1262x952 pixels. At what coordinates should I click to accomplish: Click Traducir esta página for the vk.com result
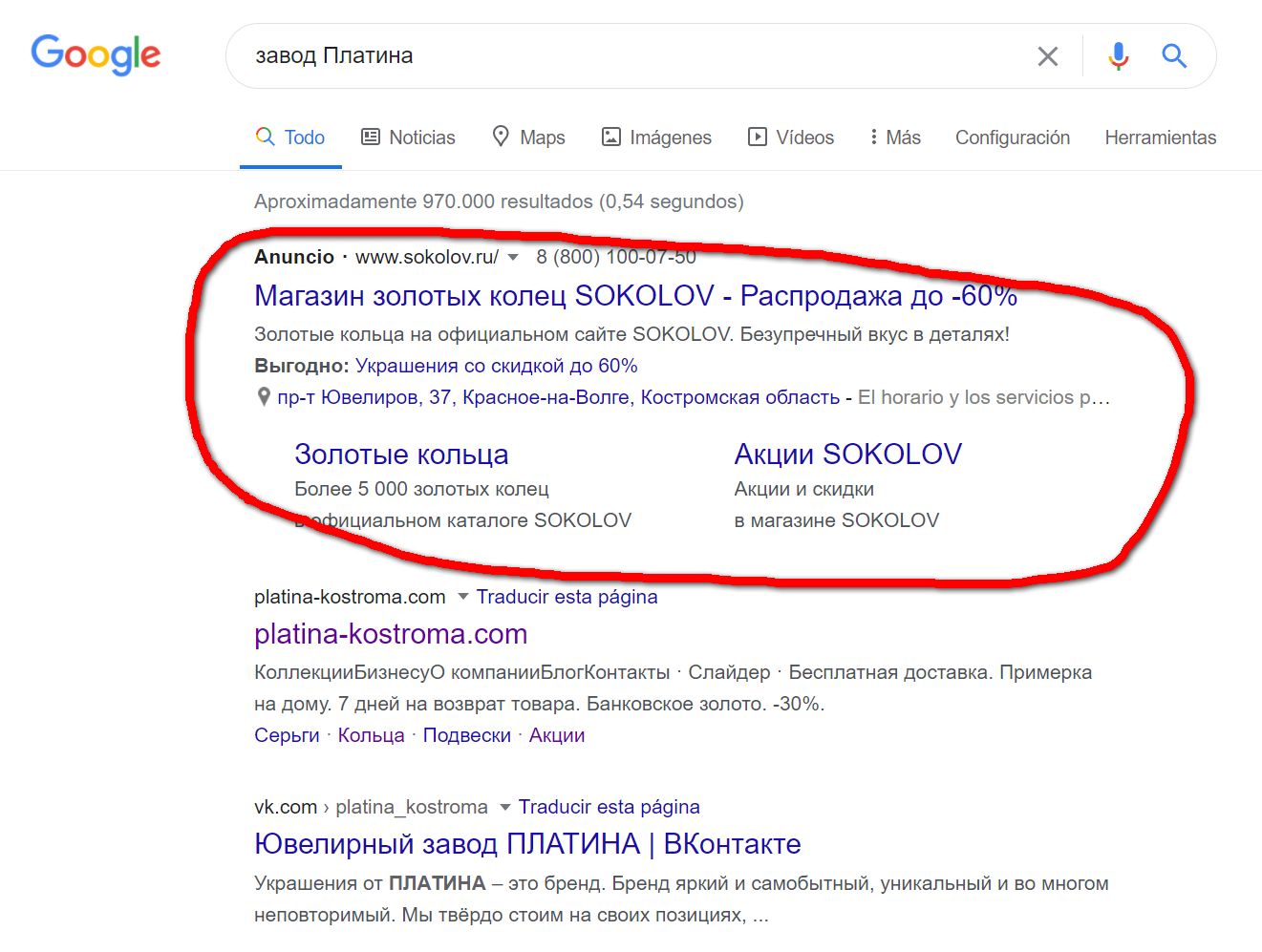coord(610,807)
